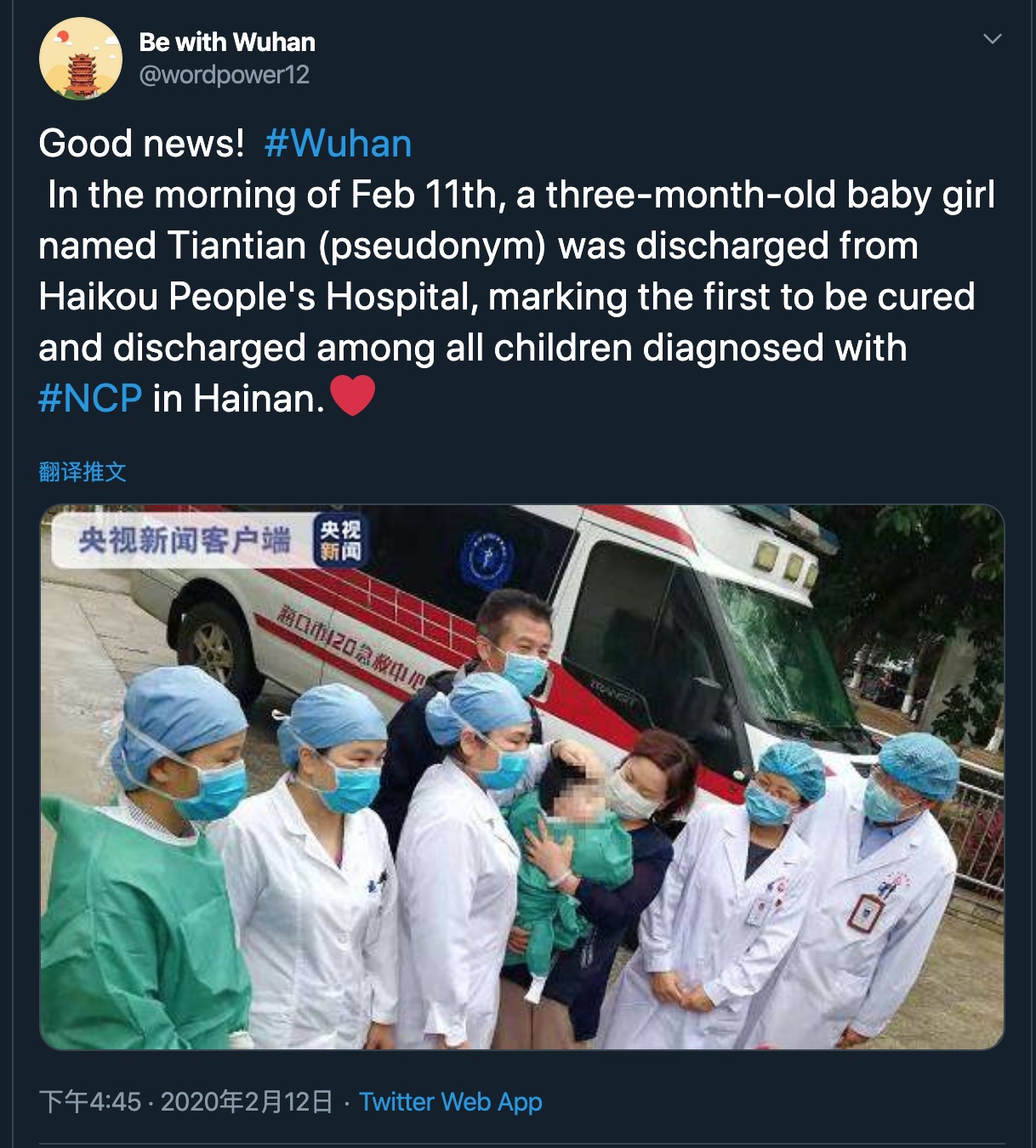
Task: Open the #NCP hashtag
Action: click(90, 398)
